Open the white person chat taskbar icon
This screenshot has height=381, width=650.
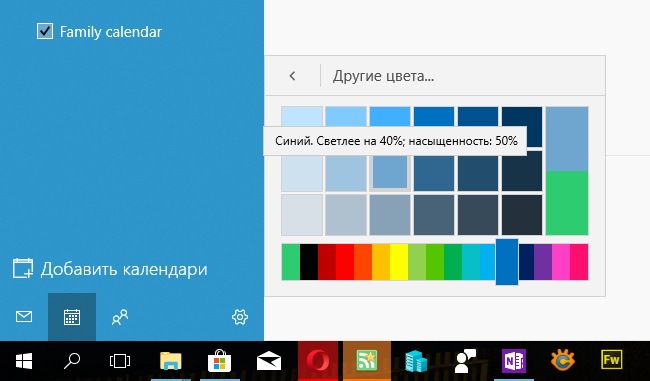coord(465,361)
